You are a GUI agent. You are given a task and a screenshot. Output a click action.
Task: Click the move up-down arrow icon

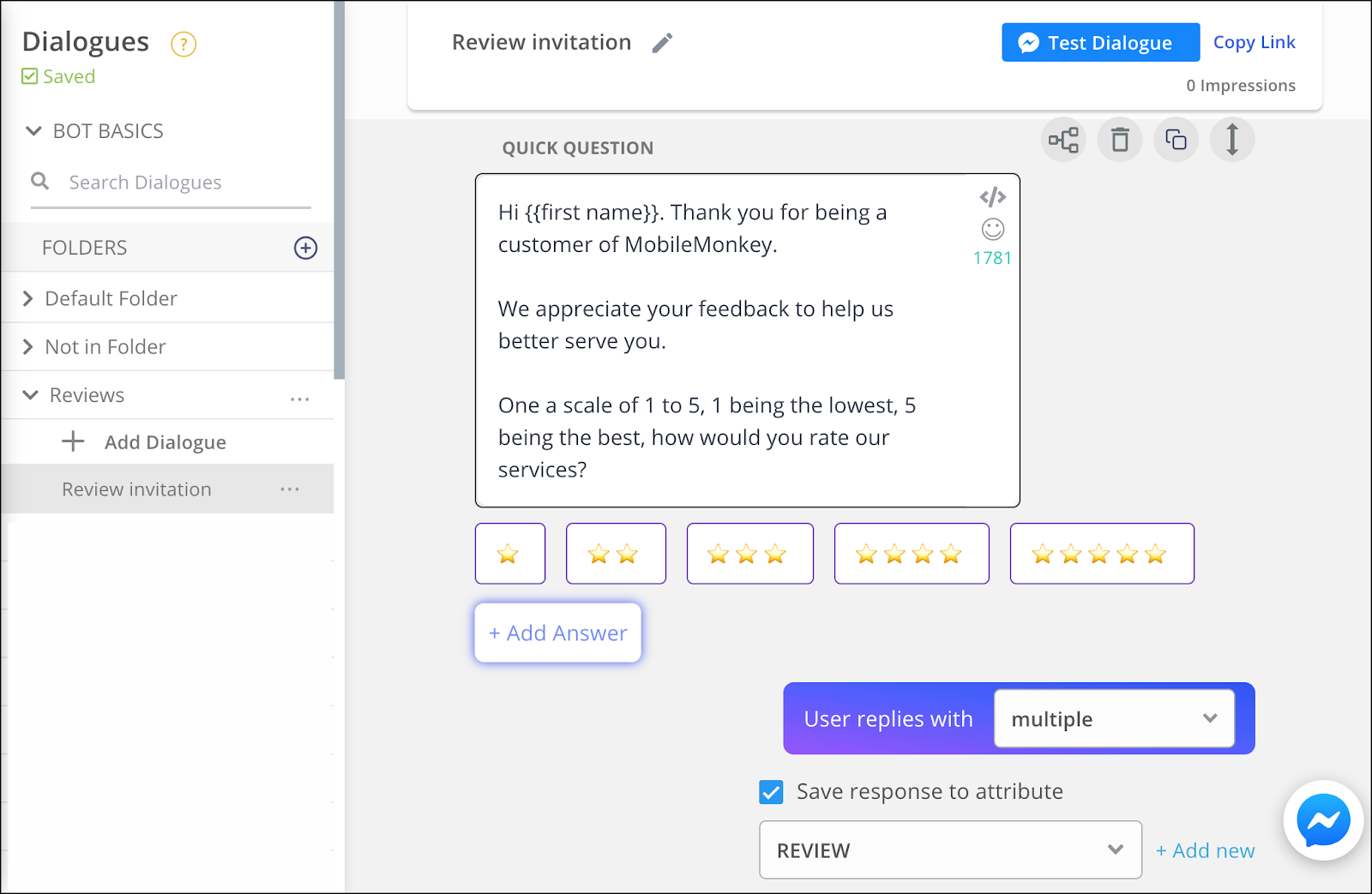(1232, 140)
